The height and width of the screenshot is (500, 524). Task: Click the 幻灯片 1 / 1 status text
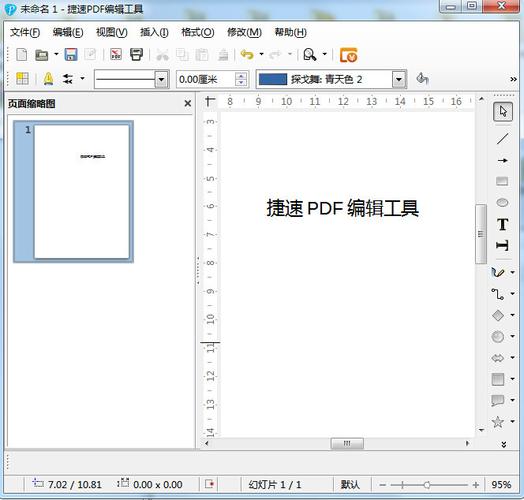[x=274, y=485]
